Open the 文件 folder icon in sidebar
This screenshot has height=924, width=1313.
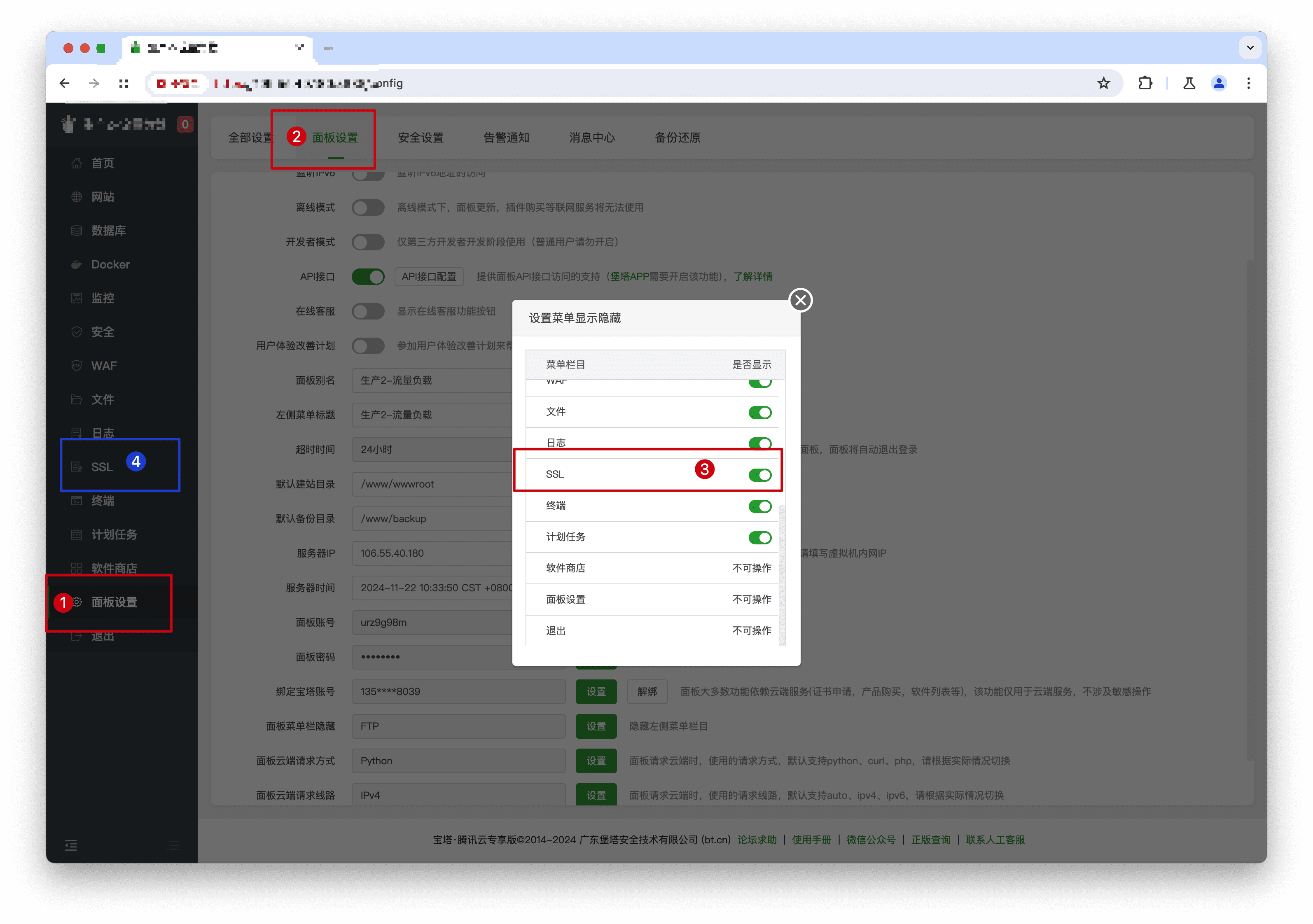pos(77,400)
